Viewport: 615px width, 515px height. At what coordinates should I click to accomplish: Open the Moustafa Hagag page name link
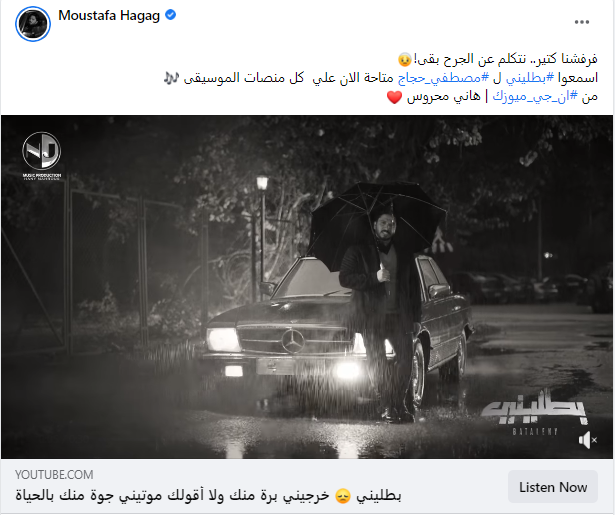click(x=109, y=15)
